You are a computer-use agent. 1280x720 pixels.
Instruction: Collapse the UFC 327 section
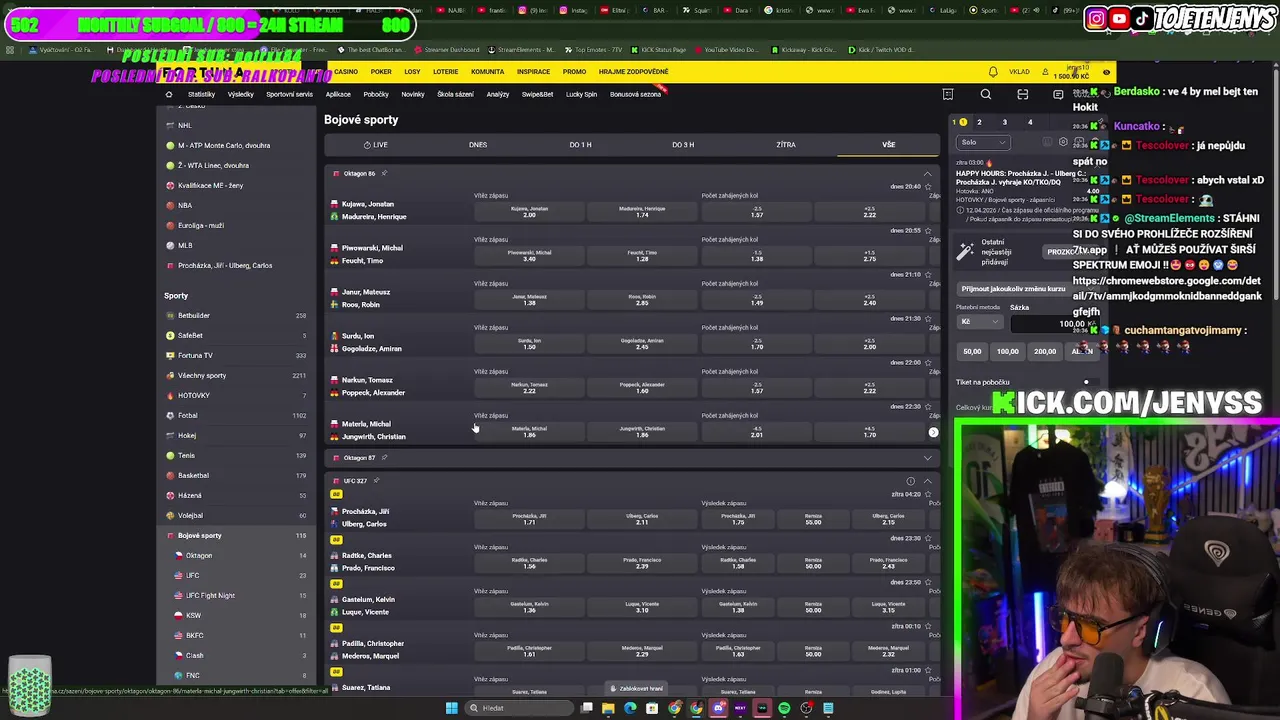[927, 481]
